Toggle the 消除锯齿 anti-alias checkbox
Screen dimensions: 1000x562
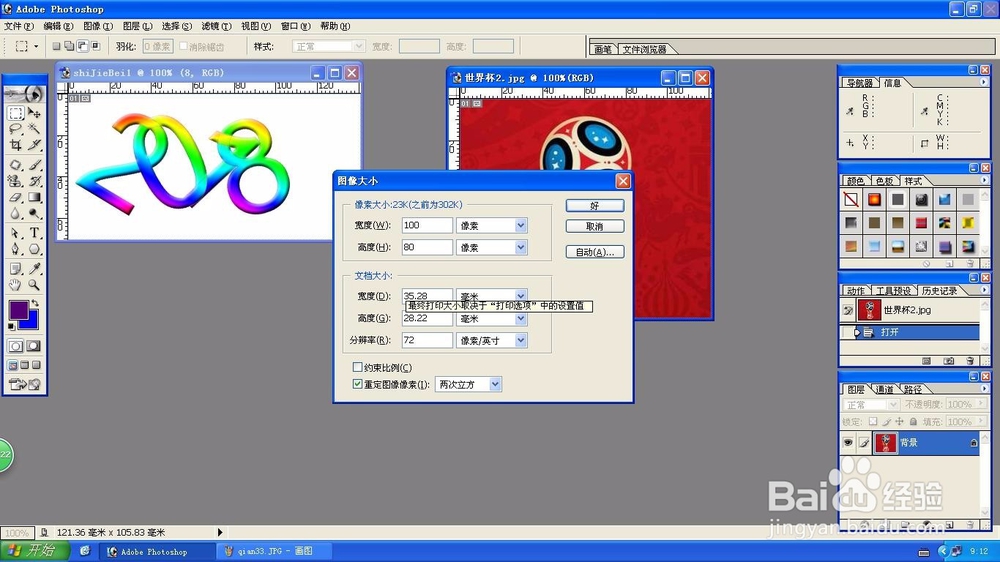[x=183, y=46]
